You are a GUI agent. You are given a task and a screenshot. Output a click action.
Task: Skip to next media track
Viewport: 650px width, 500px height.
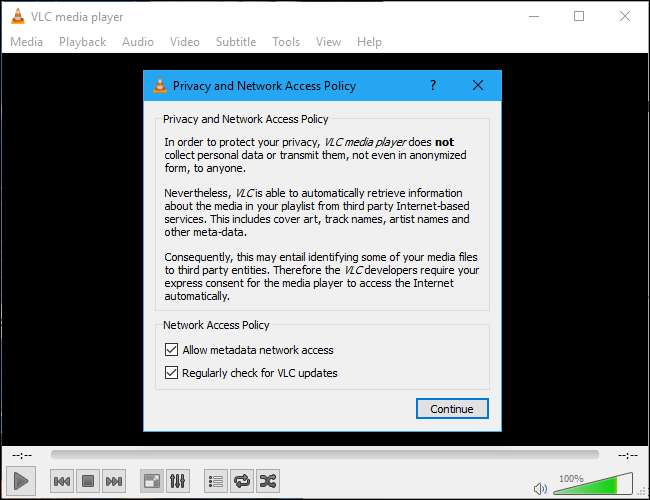click(114, 481)
